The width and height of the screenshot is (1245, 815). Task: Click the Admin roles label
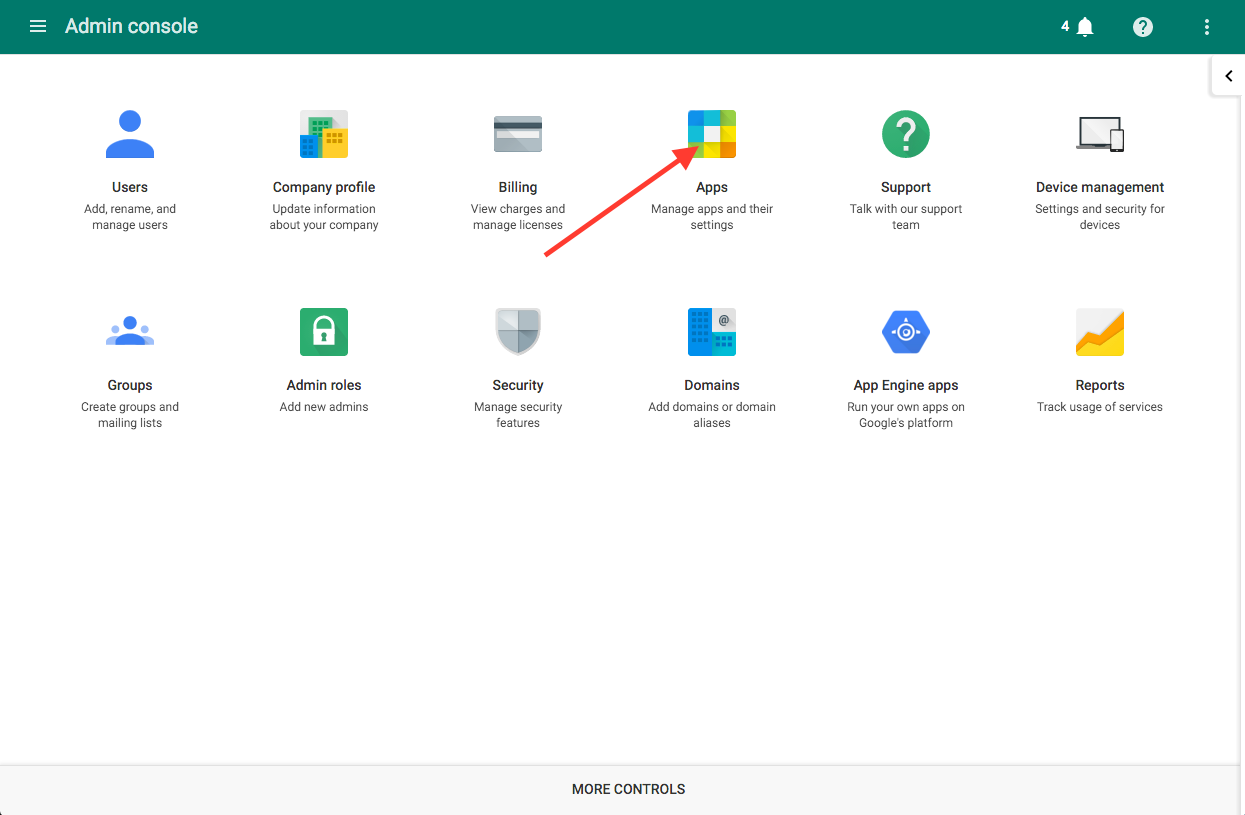[x=324, y=385]
